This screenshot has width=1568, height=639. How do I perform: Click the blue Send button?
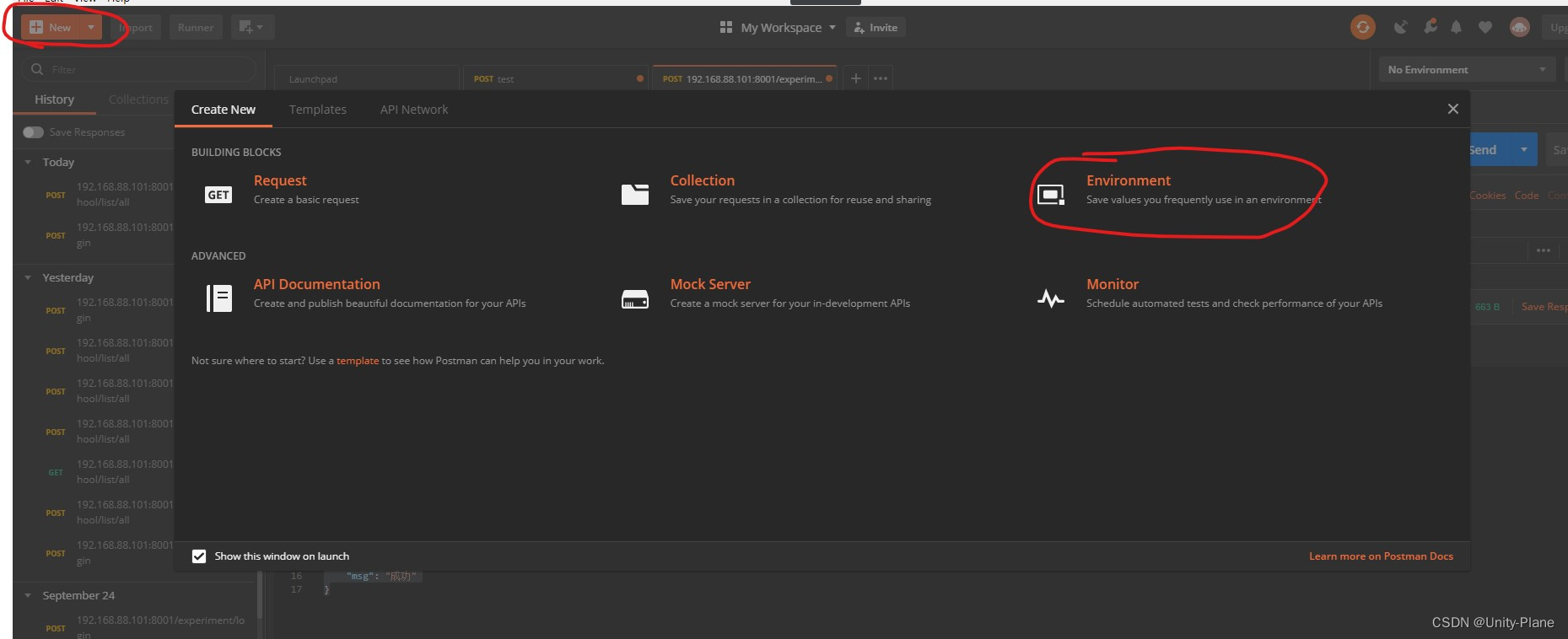(x=1490, y=150)
